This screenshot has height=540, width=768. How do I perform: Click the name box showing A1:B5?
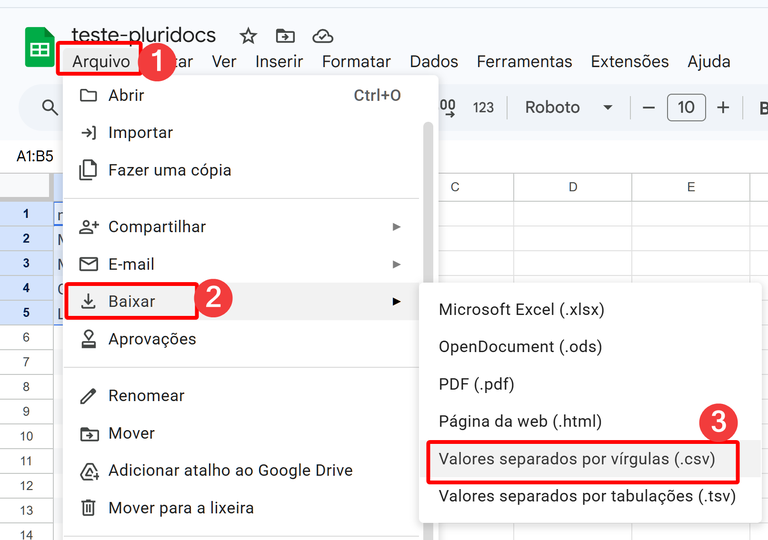34,156
